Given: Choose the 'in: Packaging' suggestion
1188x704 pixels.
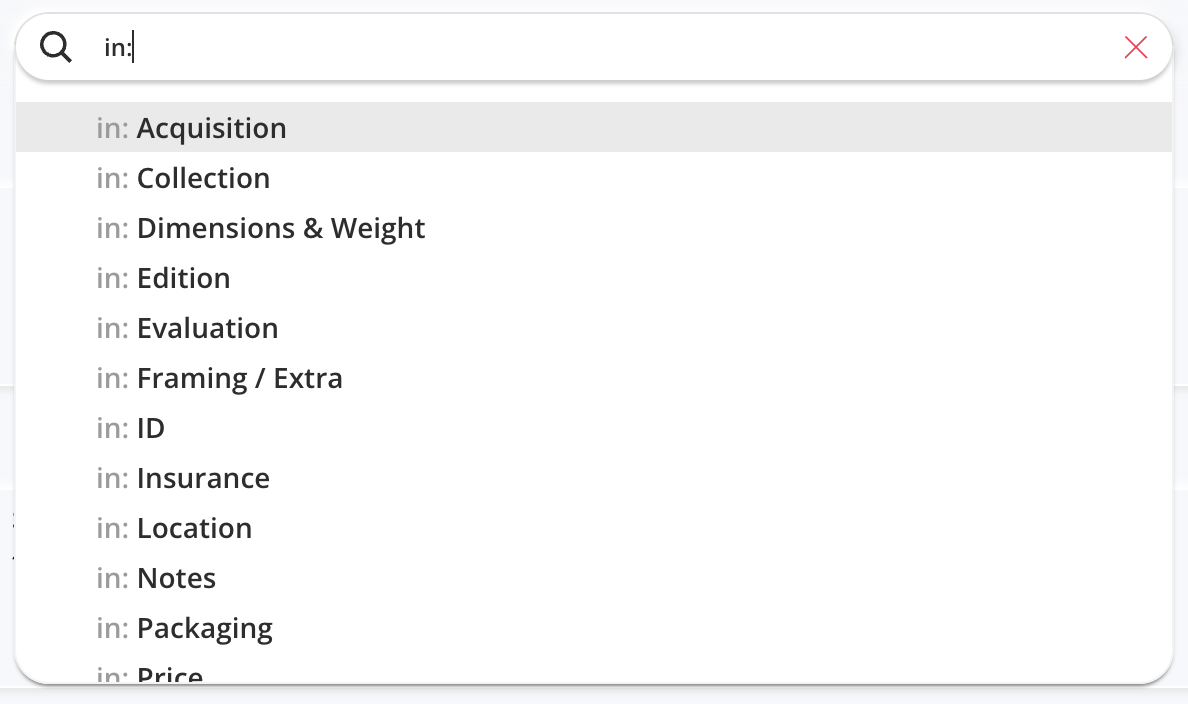Looking at the screenshot, I should (594, 627).
